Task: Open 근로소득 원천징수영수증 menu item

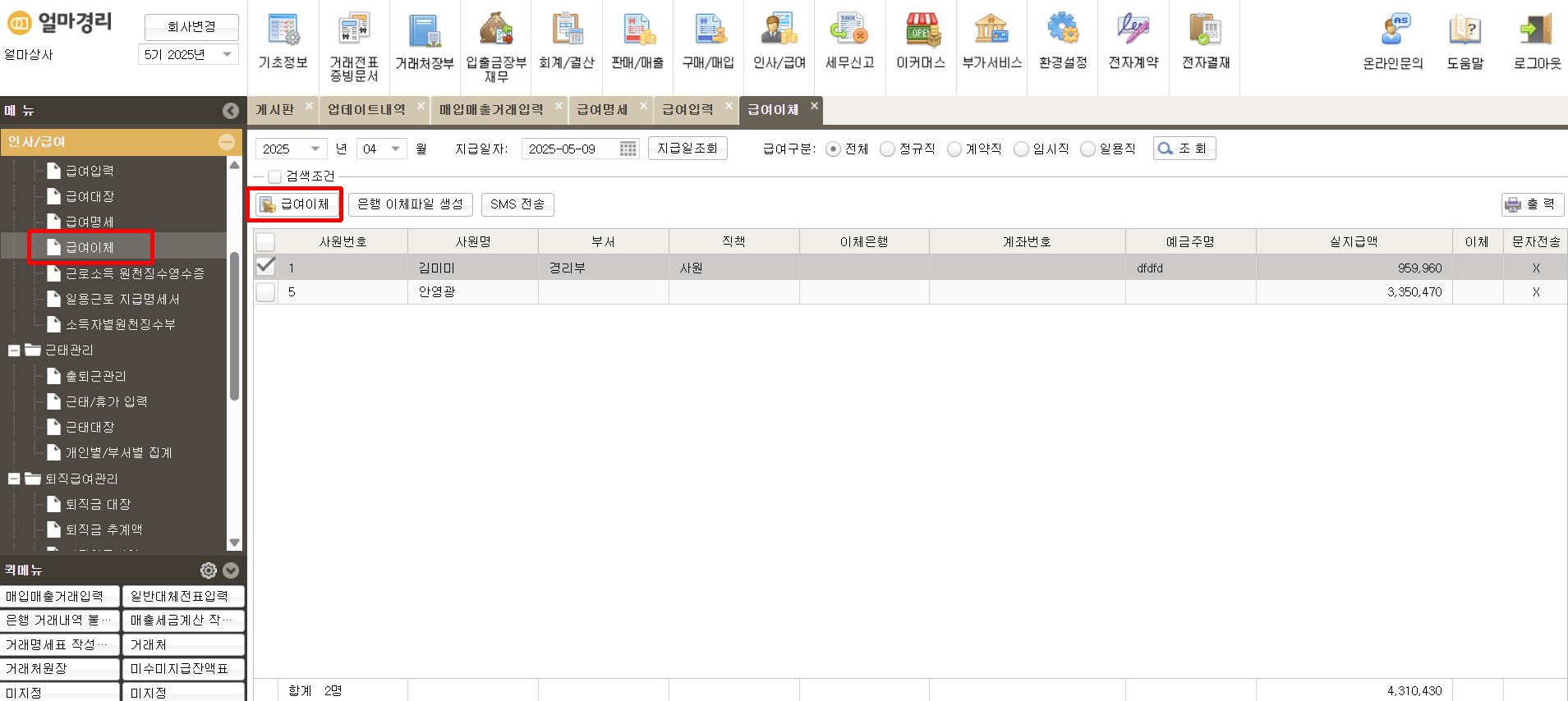Action: [135, 273]
